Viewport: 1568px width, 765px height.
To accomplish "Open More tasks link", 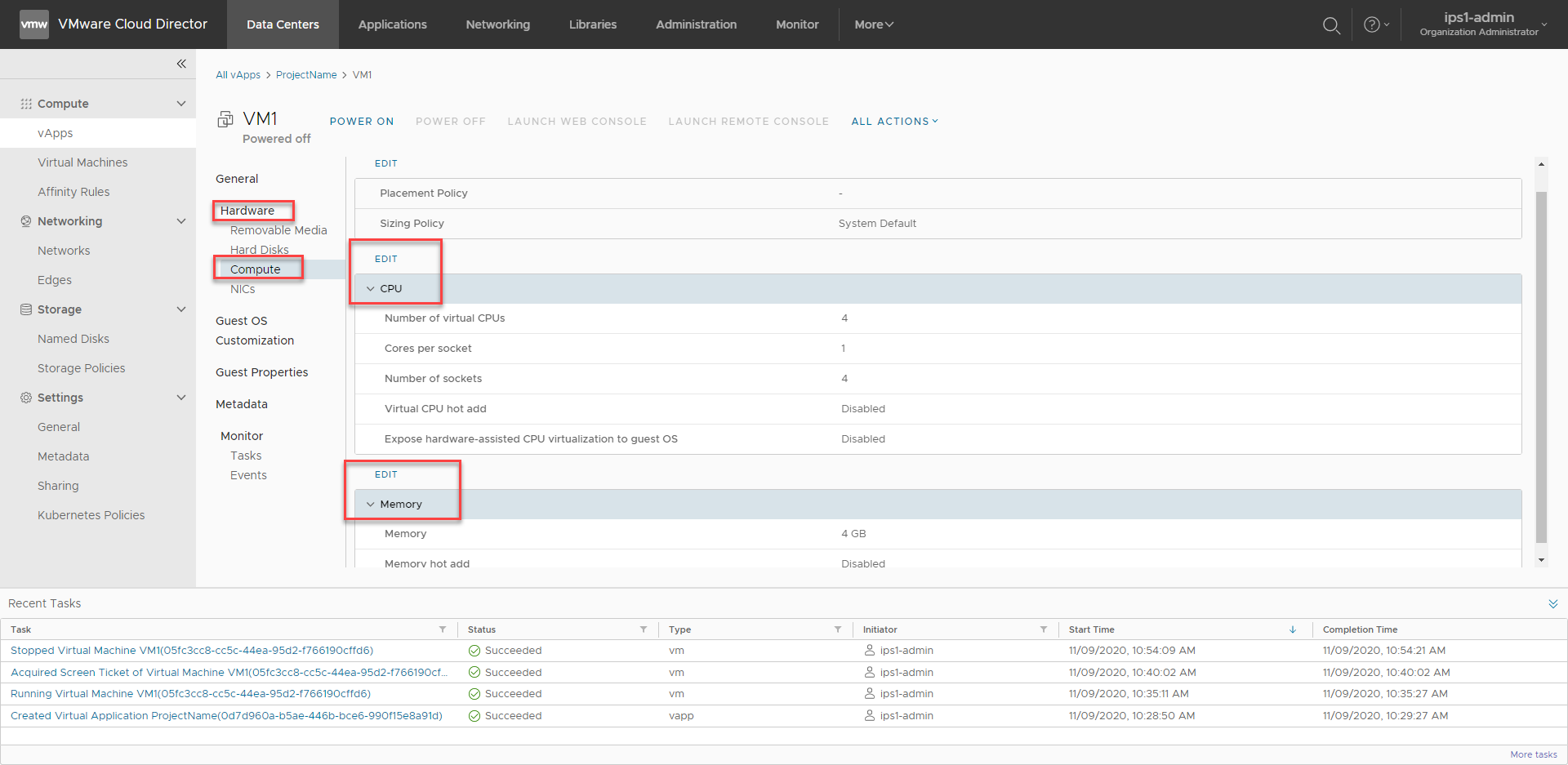I will click(x=1533, y=754).
